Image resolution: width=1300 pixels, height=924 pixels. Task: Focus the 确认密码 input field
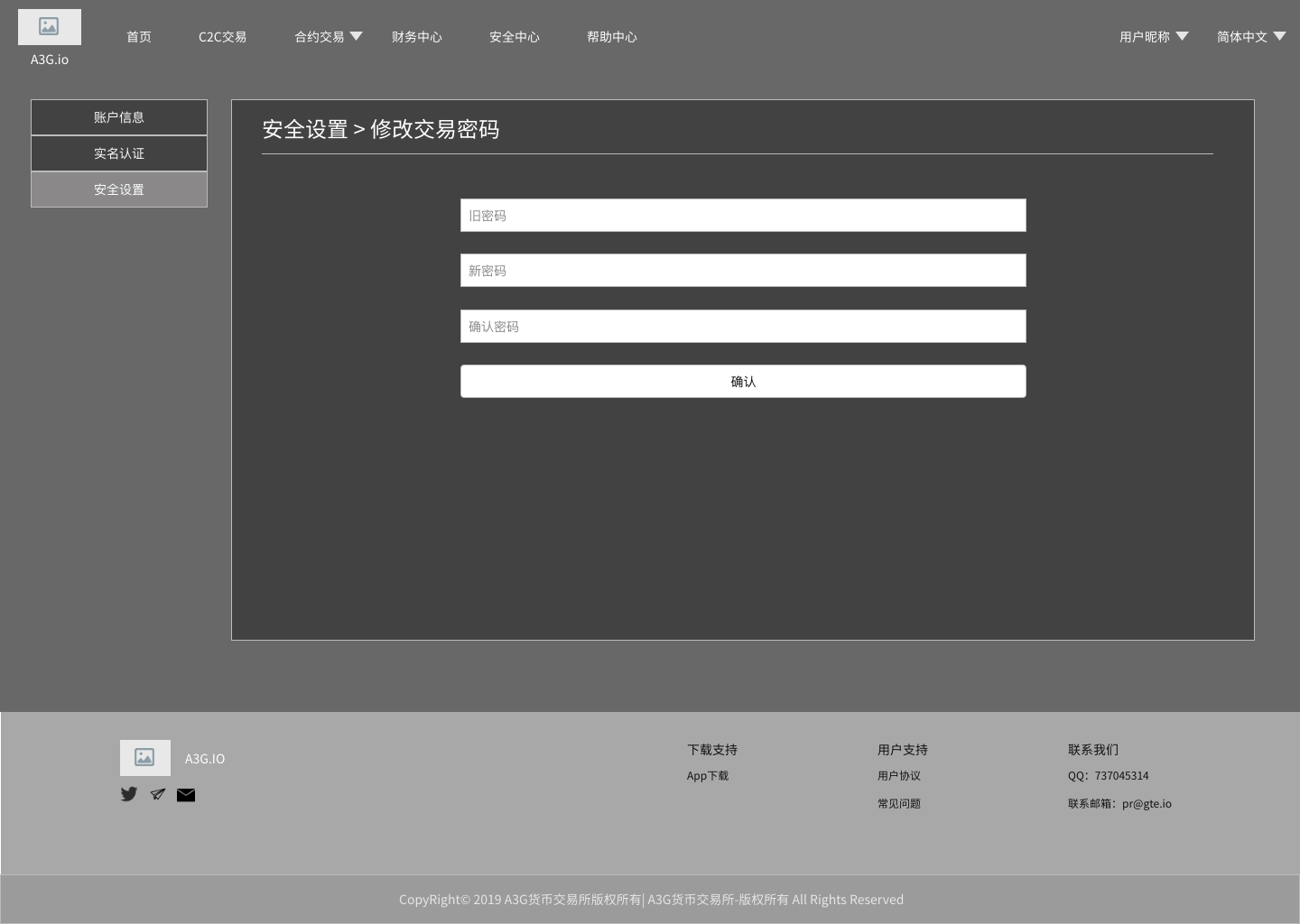(743, 327)
